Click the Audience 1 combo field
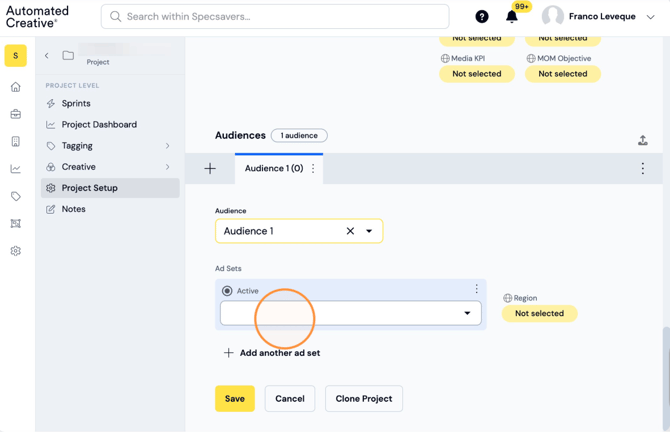670x434 pixels. (299, 231)
